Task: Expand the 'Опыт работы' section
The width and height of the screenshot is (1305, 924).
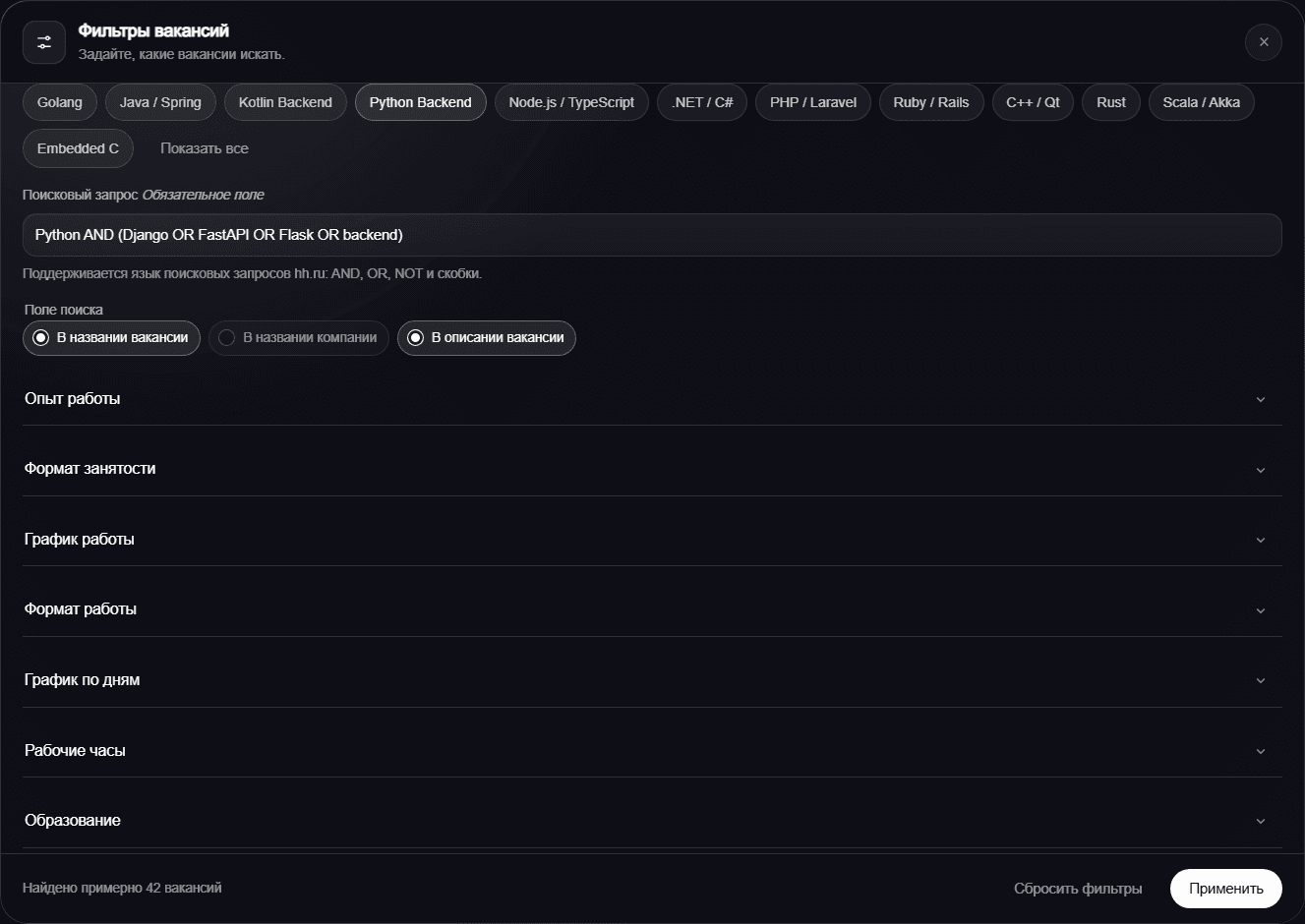Action: [652, 399]
